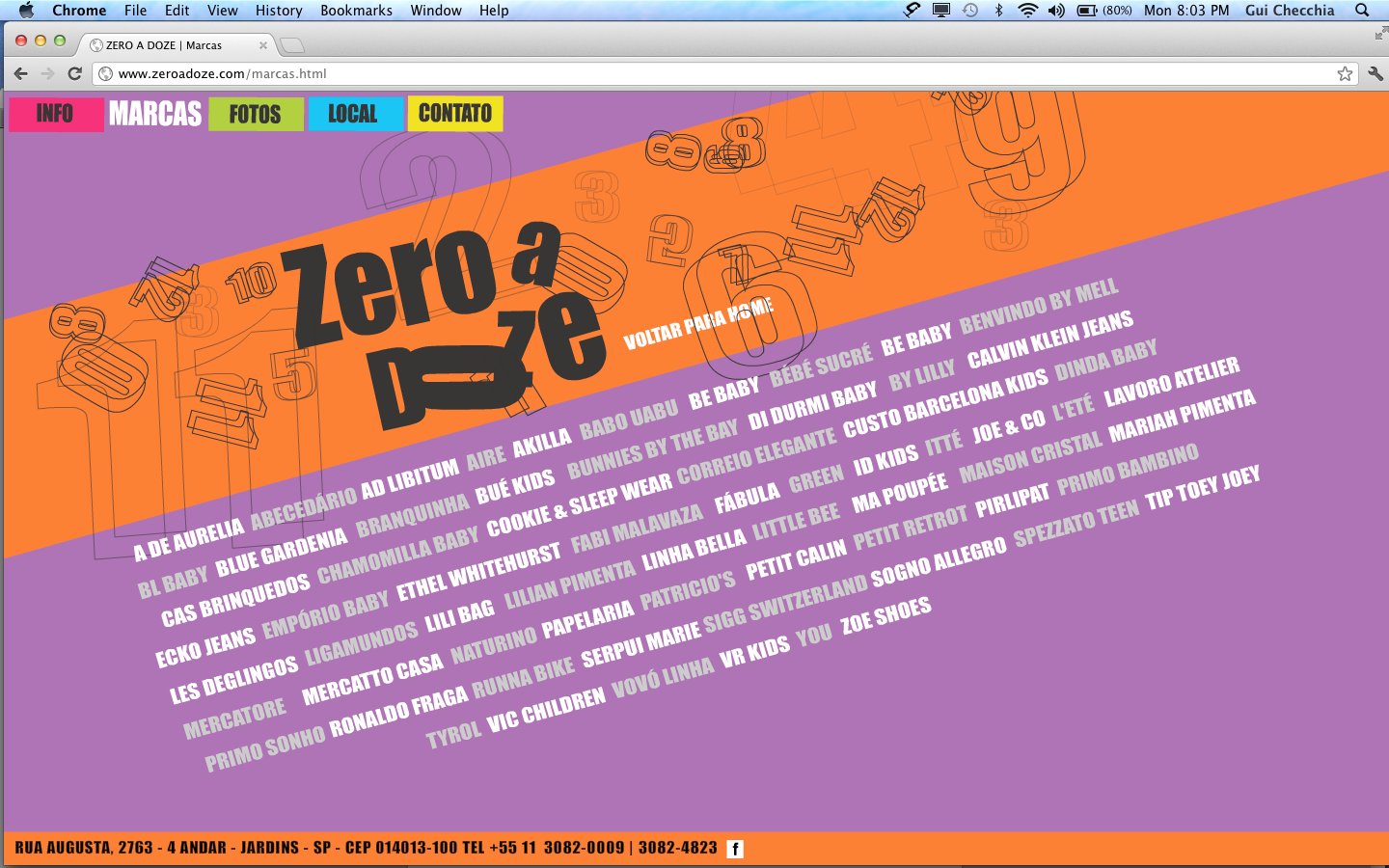Open the CALVIN KLEIN JEANS brand

[1050, 339]
